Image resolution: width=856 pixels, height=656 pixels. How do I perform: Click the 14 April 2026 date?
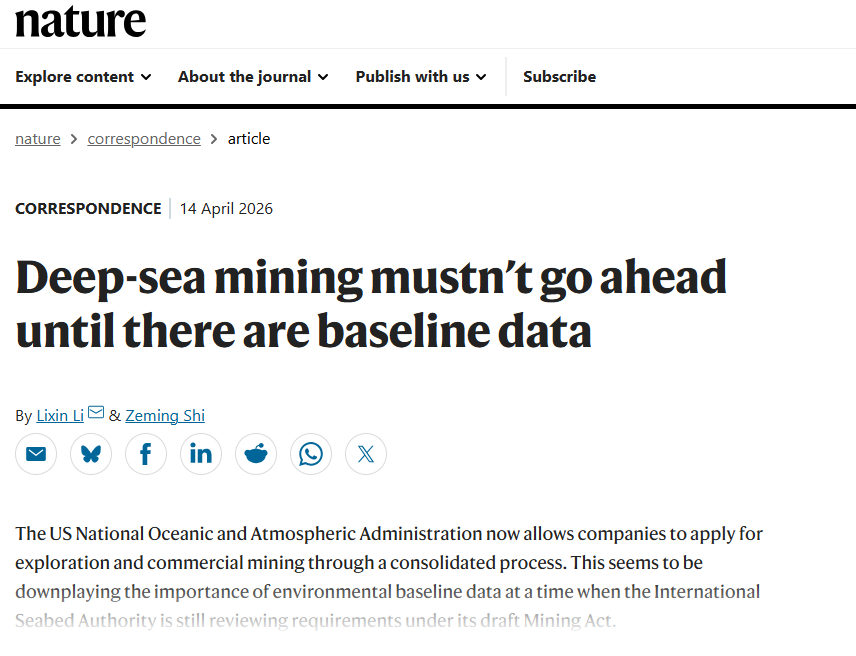pyautogui.click(x=226, y=209)
